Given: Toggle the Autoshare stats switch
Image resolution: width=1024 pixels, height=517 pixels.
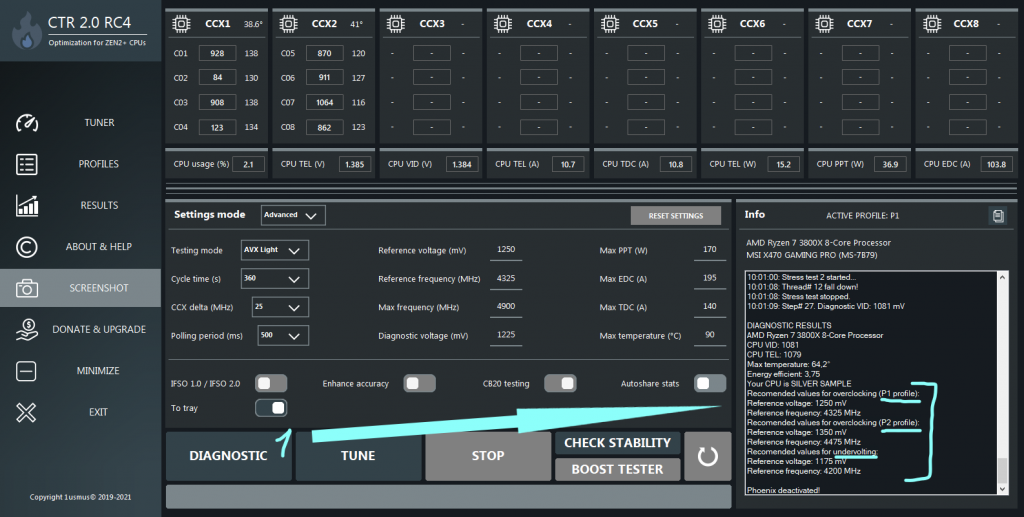Looking at the screenshot, I should point(709,383).
